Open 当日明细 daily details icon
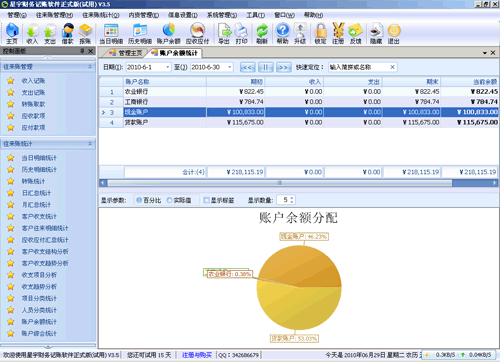Screen dimensions: 500x362 point(111,33)
